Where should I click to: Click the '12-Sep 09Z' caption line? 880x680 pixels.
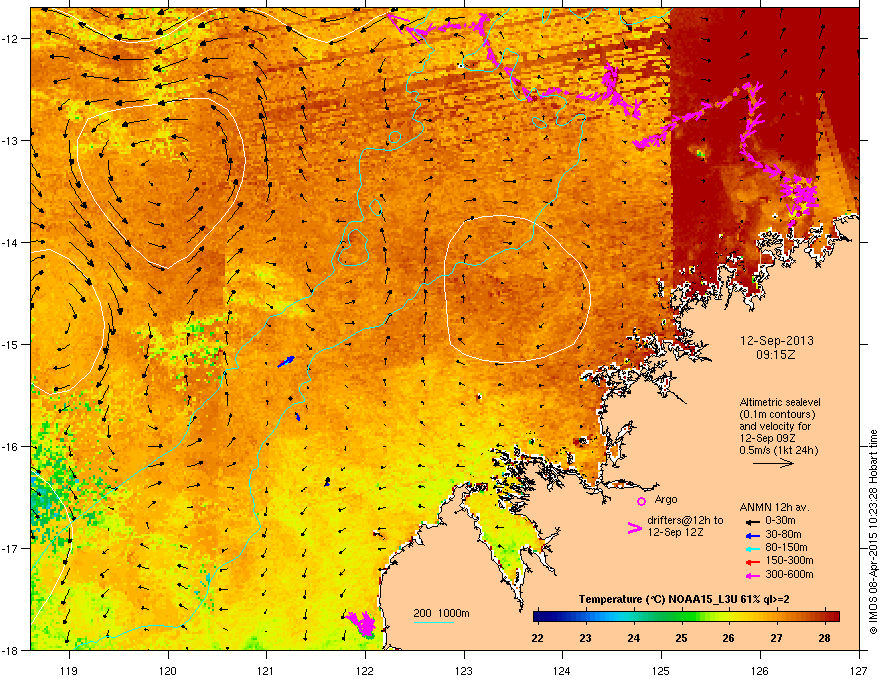coord(767,438)
